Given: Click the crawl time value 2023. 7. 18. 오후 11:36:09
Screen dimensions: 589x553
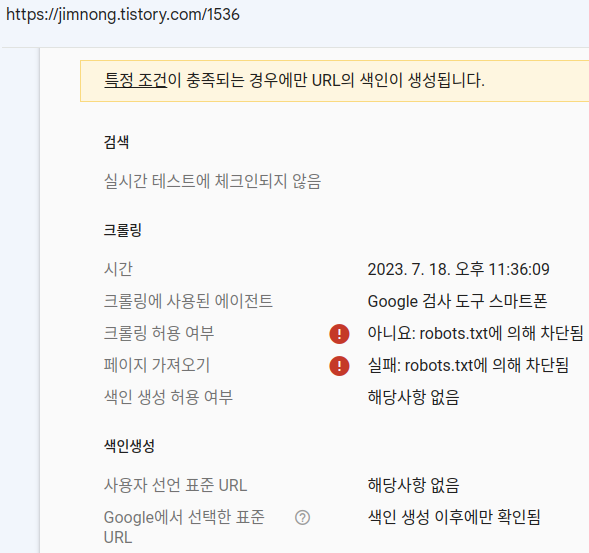Looking at the screenshot, I should (458, 269).
